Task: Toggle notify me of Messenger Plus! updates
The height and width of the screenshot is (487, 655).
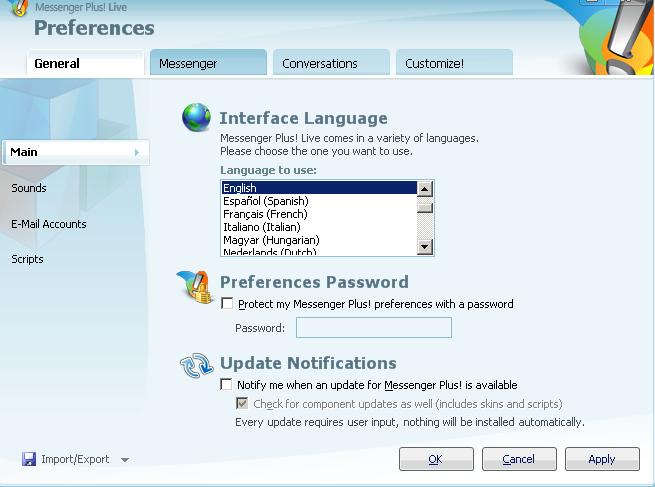Action: [x=227, y=385]
